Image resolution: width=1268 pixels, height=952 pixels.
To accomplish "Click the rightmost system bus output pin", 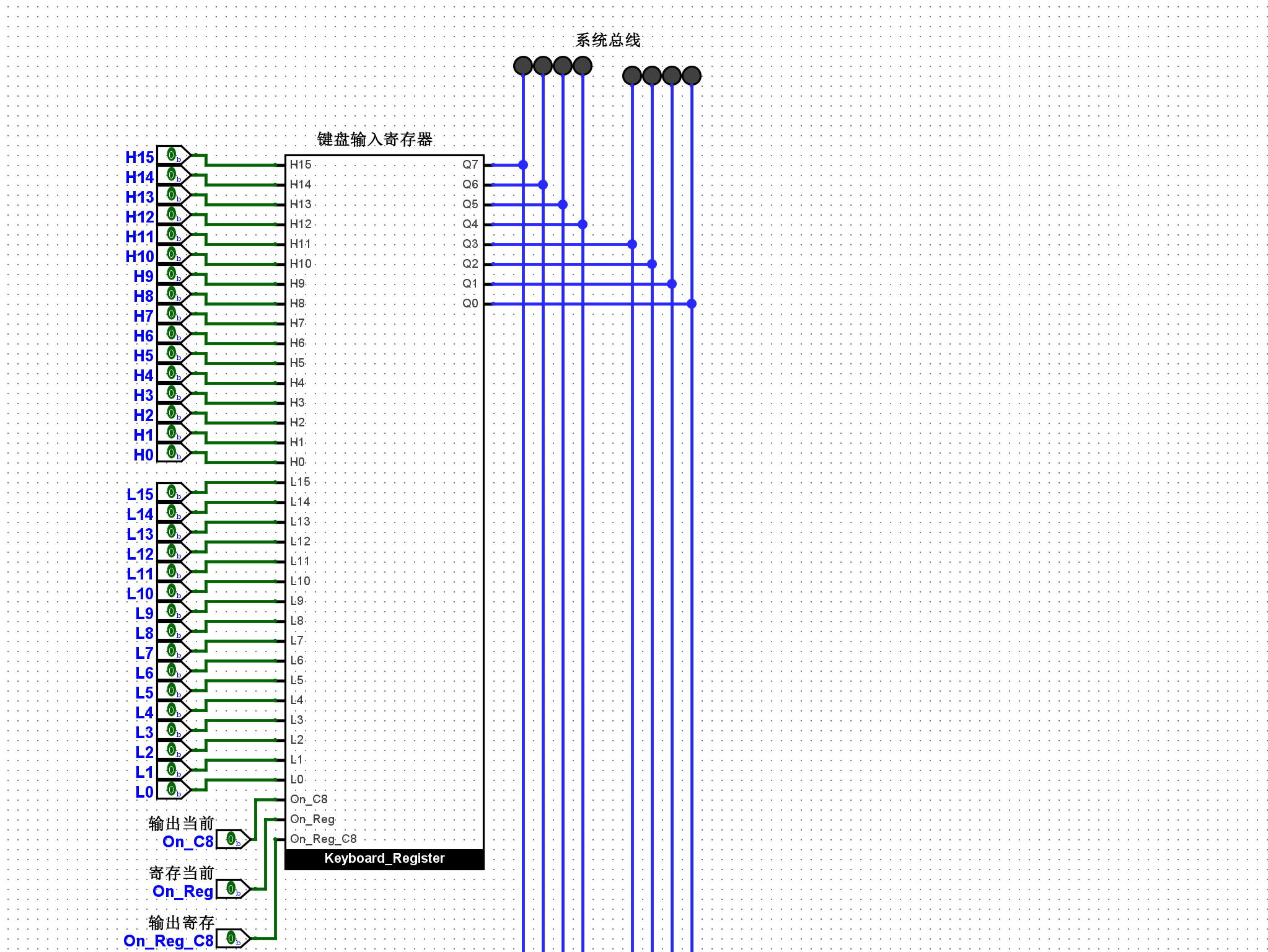I will pos(692,76).
